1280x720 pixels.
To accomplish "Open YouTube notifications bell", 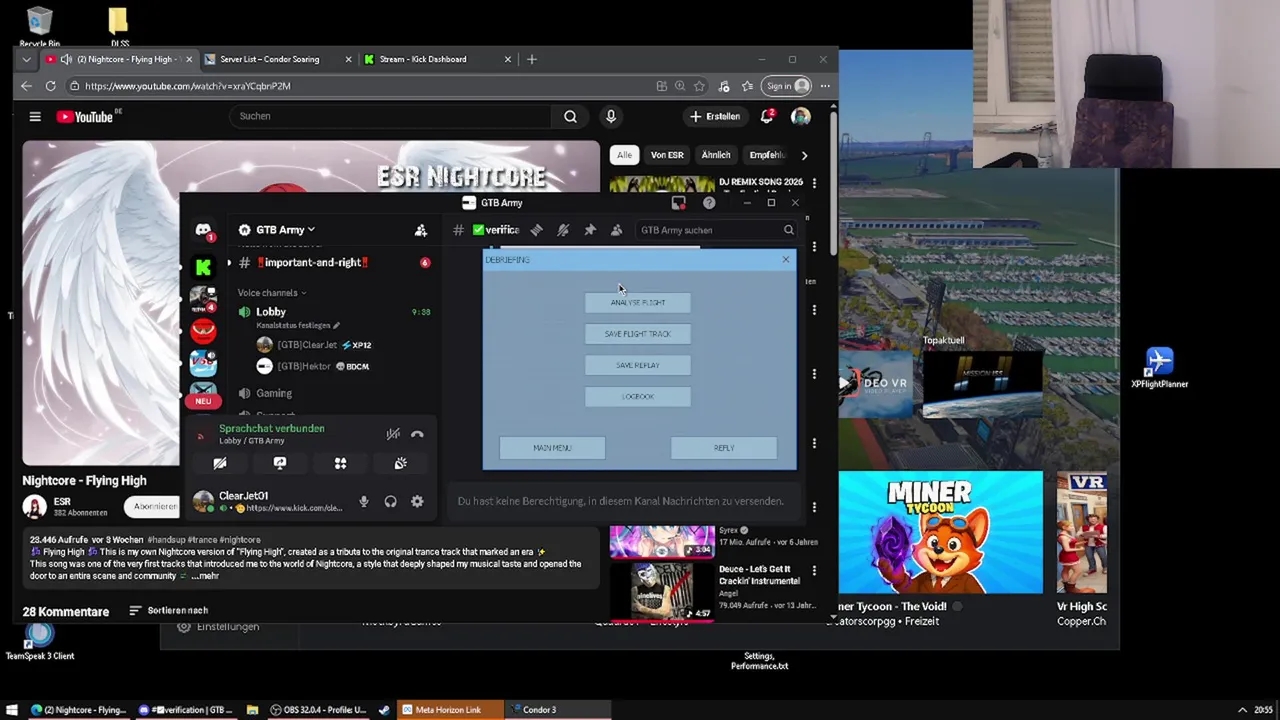I will (x=767, y=117).
